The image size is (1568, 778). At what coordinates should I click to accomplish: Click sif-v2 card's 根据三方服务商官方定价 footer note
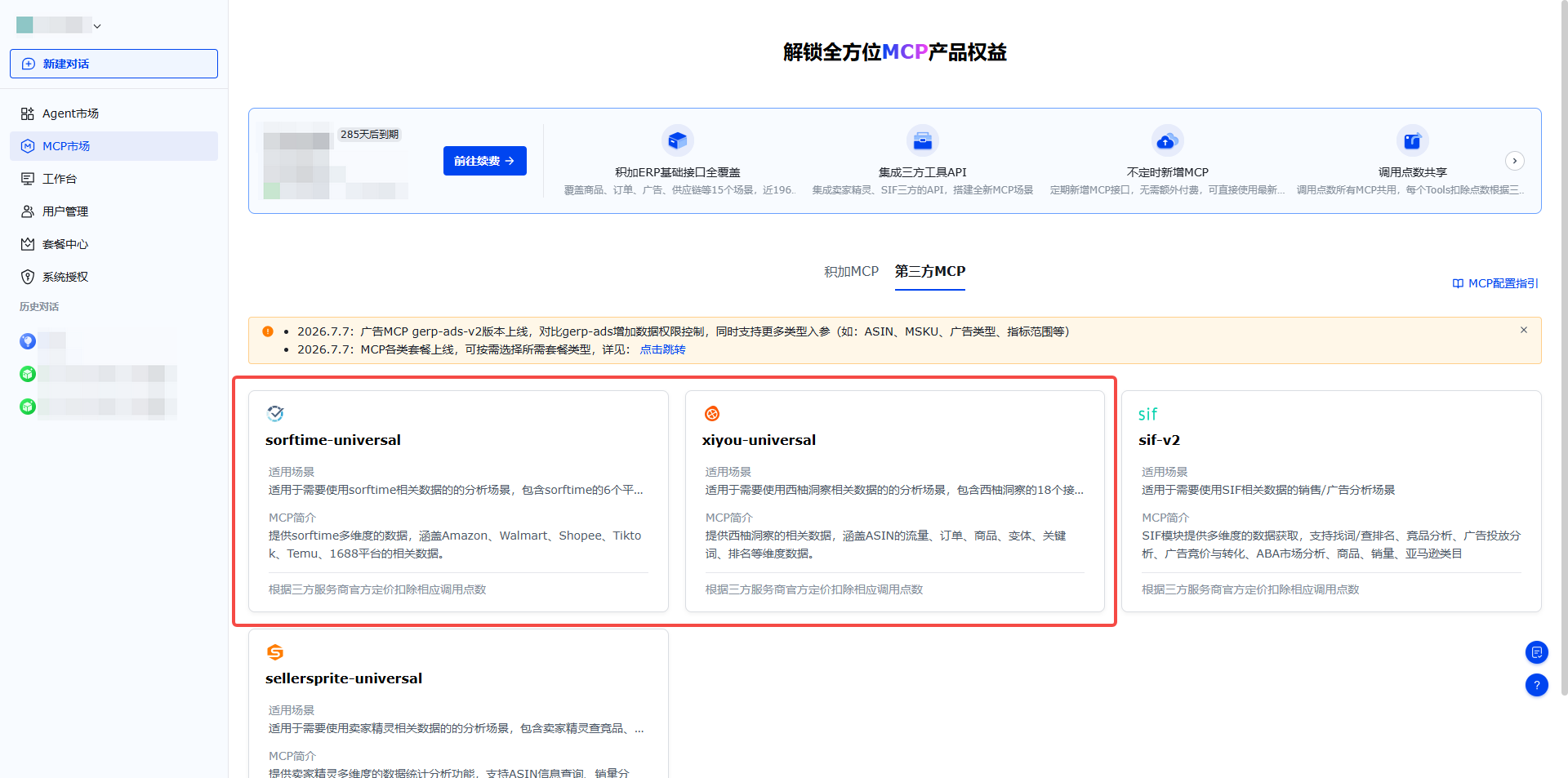1250,589
